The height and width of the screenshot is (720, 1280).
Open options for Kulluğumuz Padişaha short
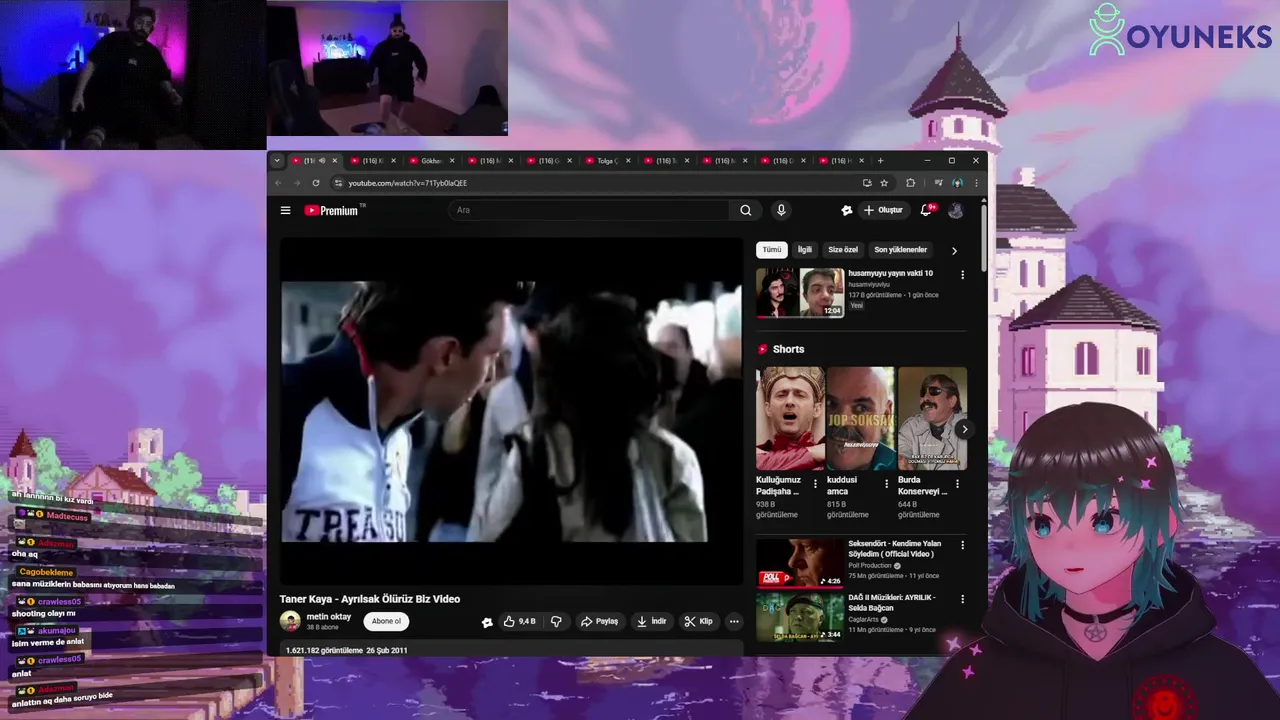(x=815, y=484)
